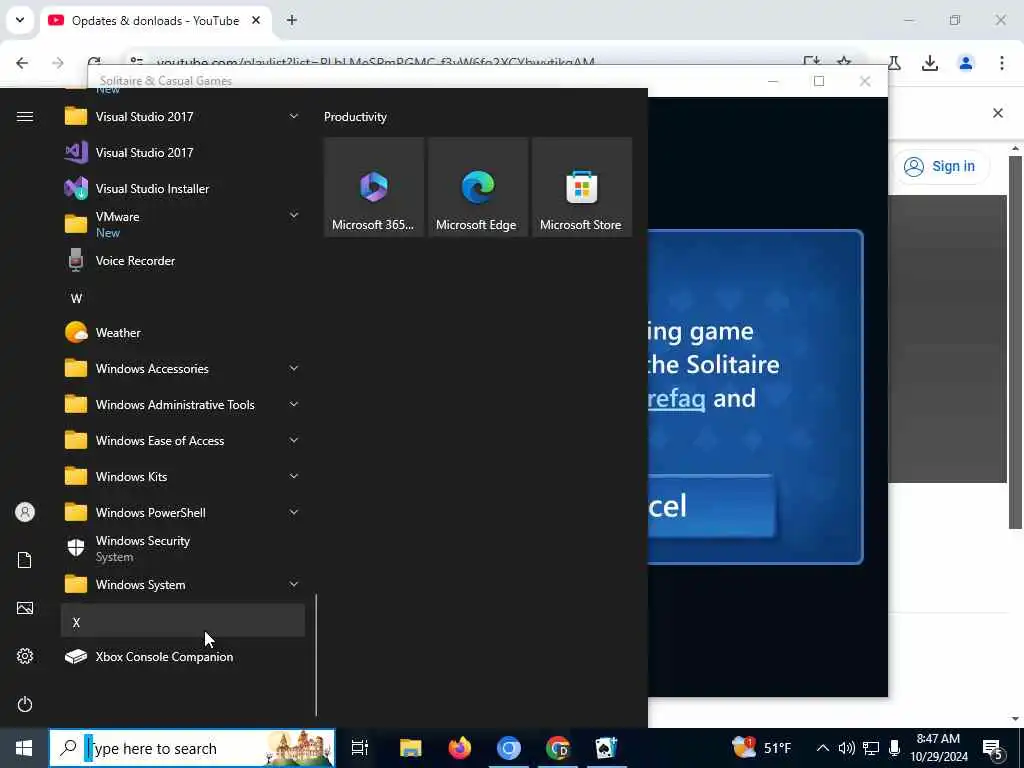Open Chrome Labs flask icon

894,63
